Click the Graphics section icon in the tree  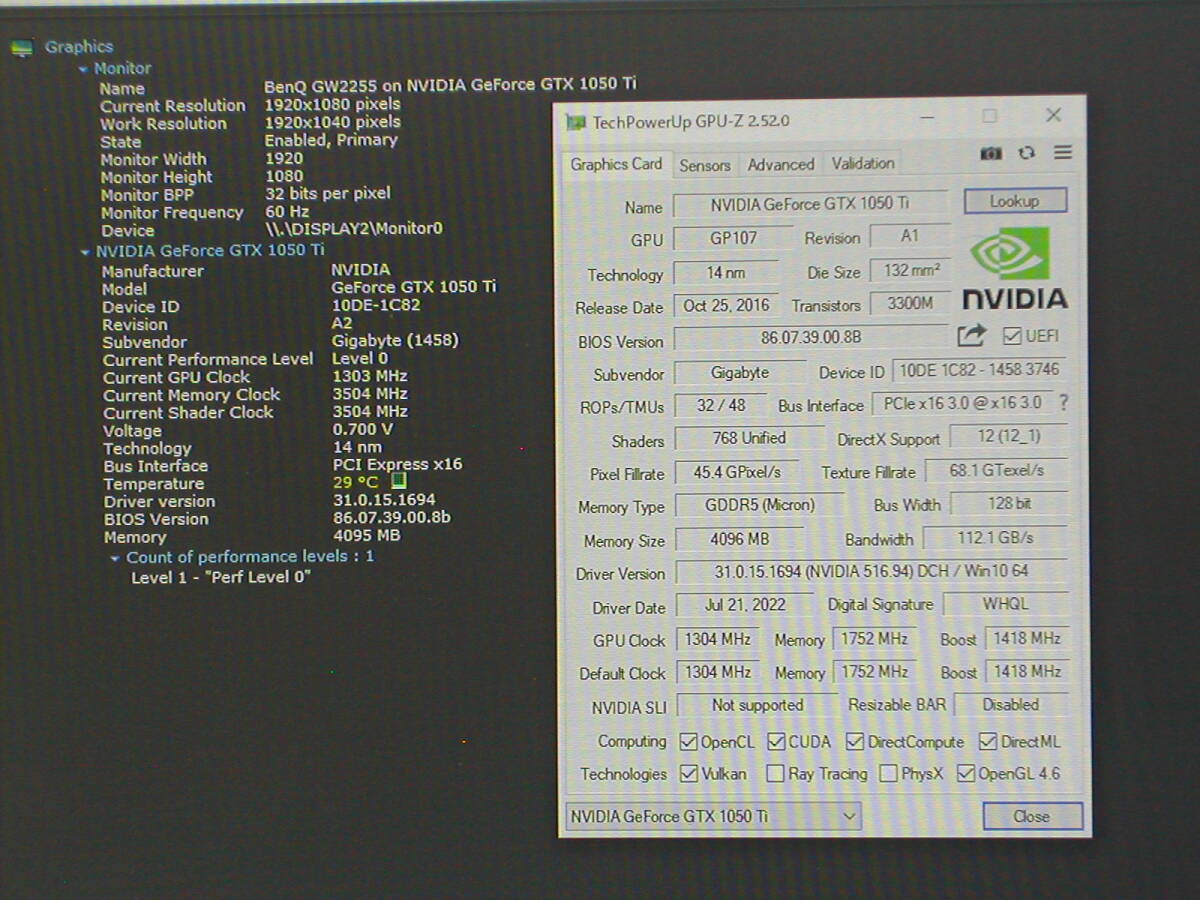22,47
